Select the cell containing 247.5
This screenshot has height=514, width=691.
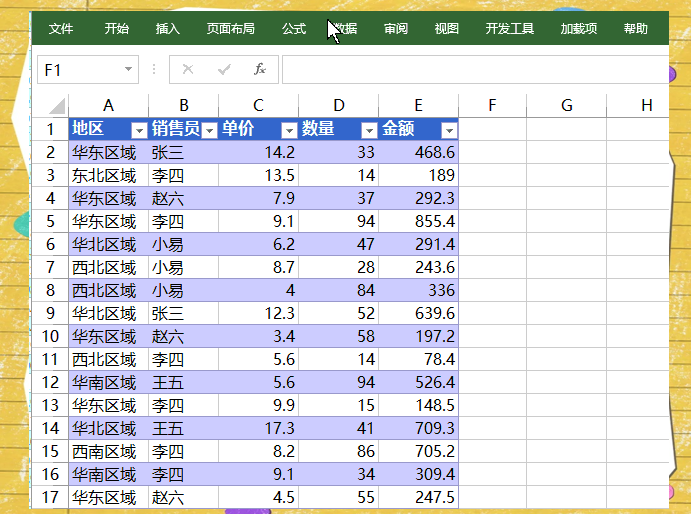pyautogui.click(x=418, y=498)
